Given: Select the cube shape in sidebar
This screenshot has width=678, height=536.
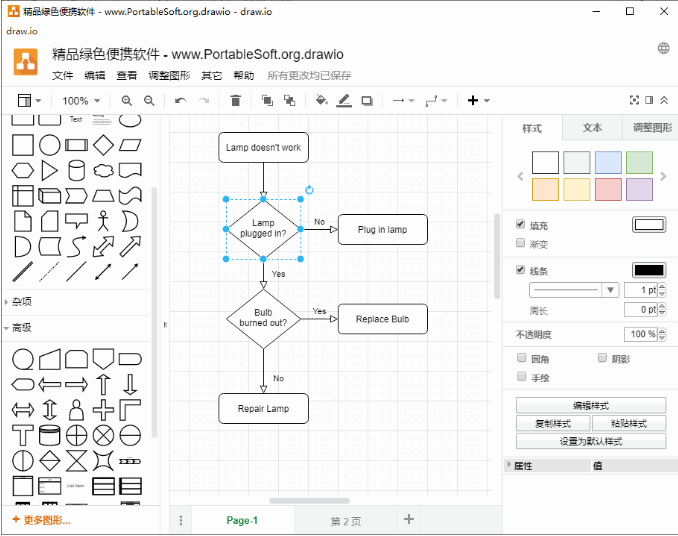Looking at the screenshot, I should 49,196.
